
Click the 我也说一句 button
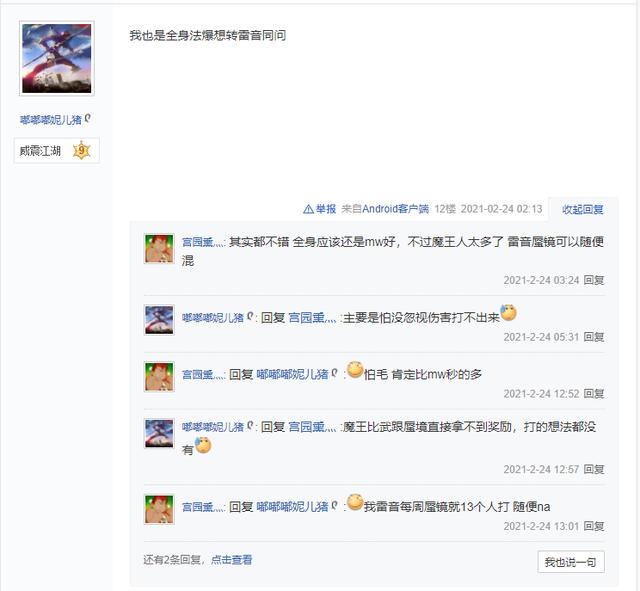pyautogui.click(x=571, y=562)
